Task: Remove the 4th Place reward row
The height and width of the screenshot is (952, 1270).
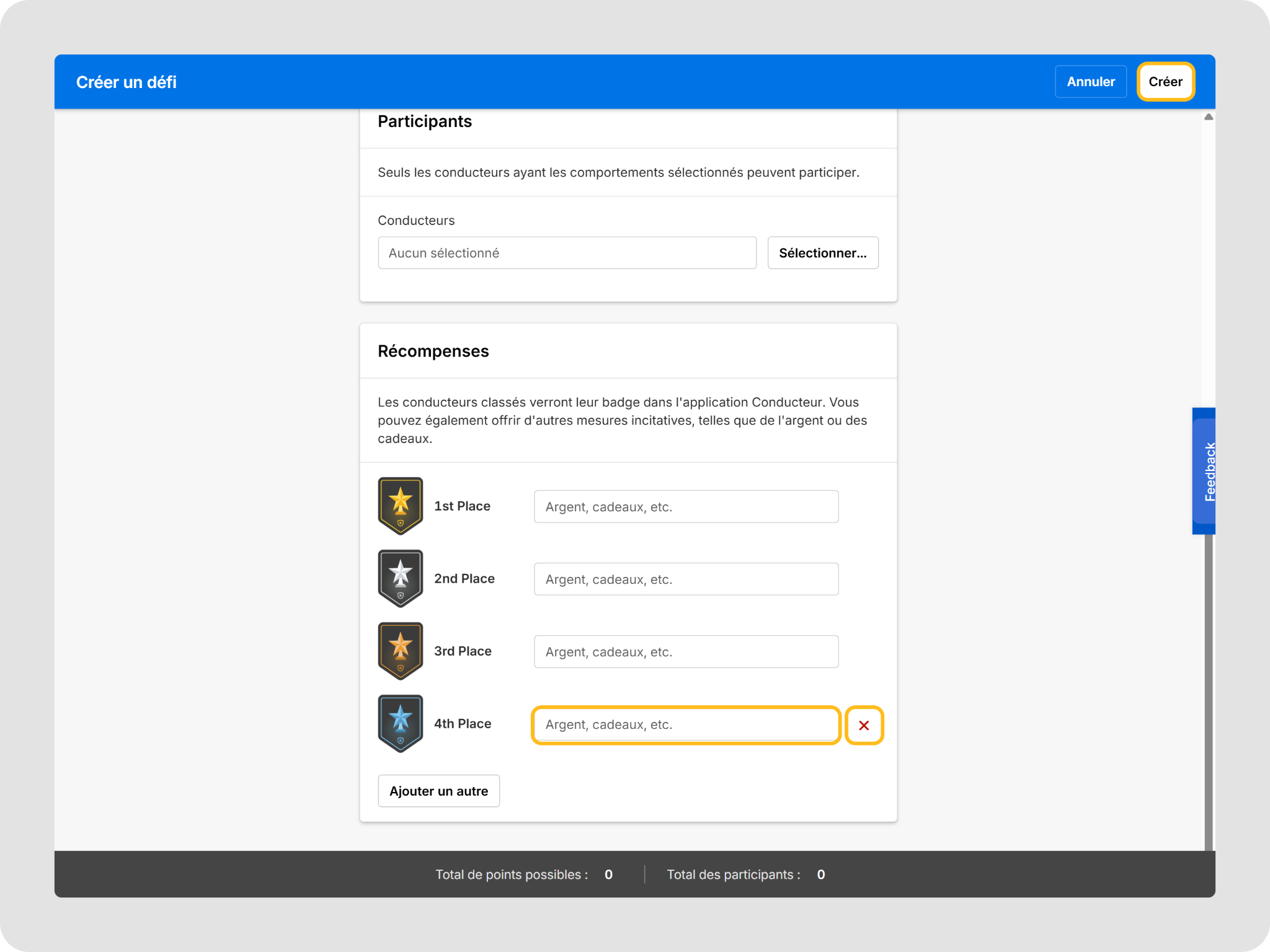Action: pos(864,725)
